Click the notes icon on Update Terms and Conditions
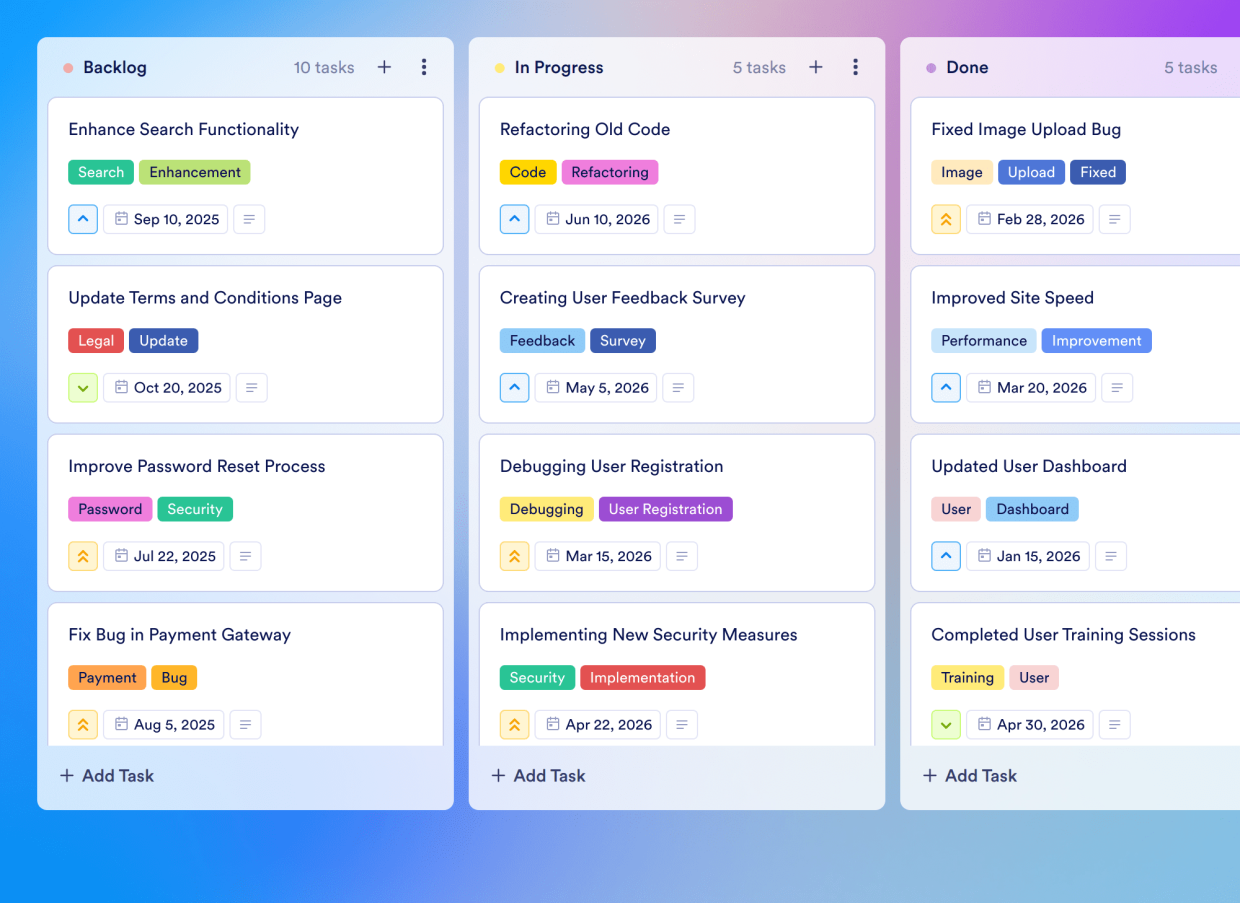Image resolution: width=1240 pixels, height=903 pixels. pyautogui.click(x=251, y=387)
